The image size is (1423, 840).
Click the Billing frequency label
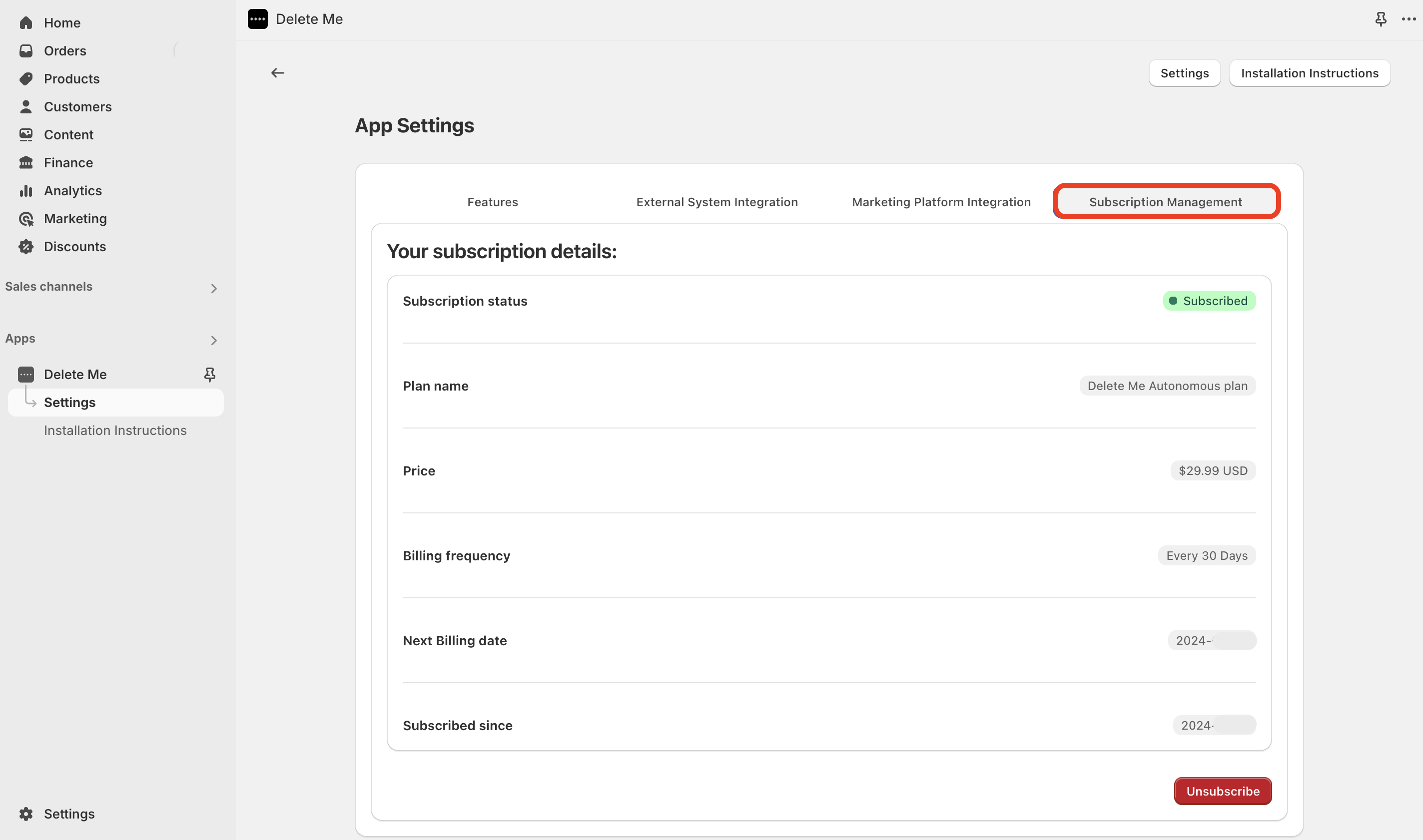point(456,556)
